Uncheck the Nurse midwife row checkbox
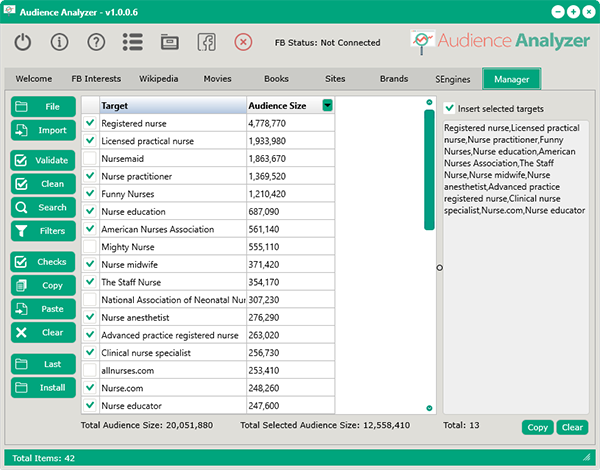The image size is (600, 470). click(x=90, y=264)
